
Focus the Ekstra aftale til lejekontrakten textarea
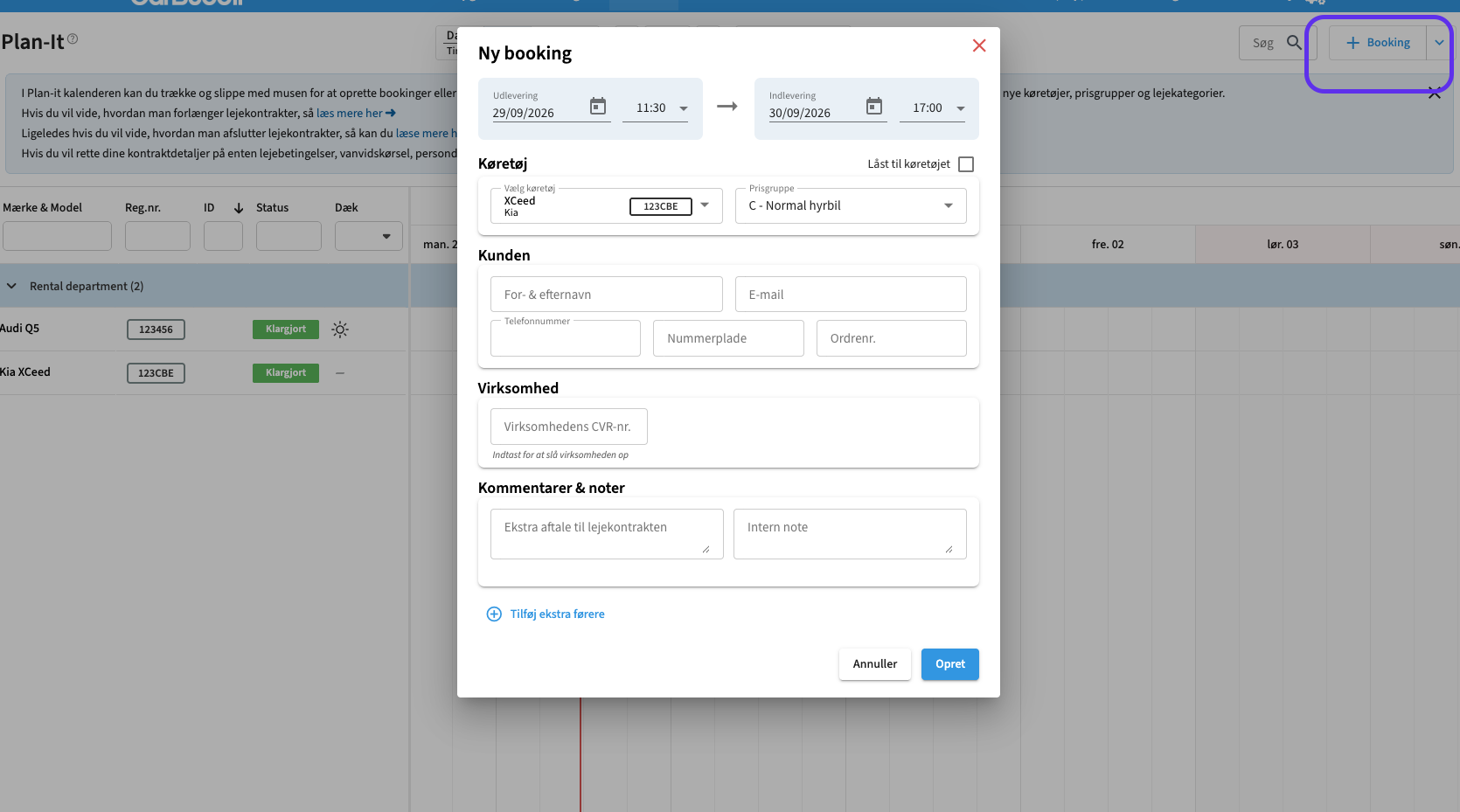click(607, 534)
